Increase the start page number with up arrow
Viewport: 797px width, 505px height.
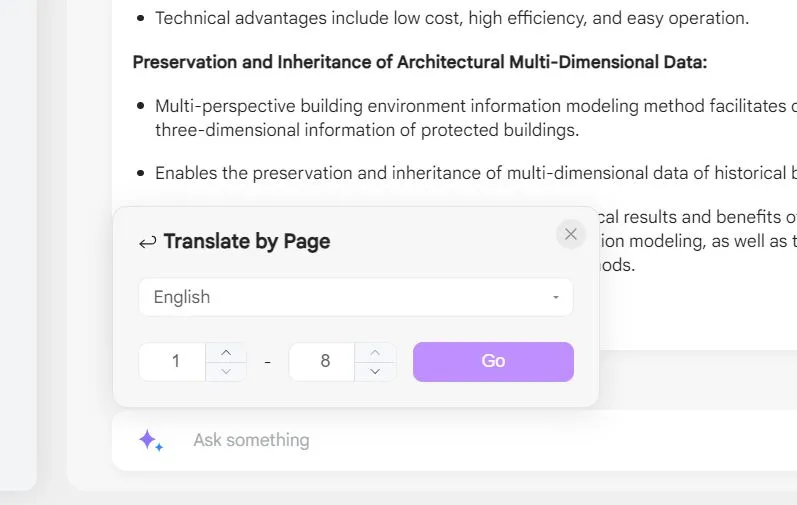point(226,352)
